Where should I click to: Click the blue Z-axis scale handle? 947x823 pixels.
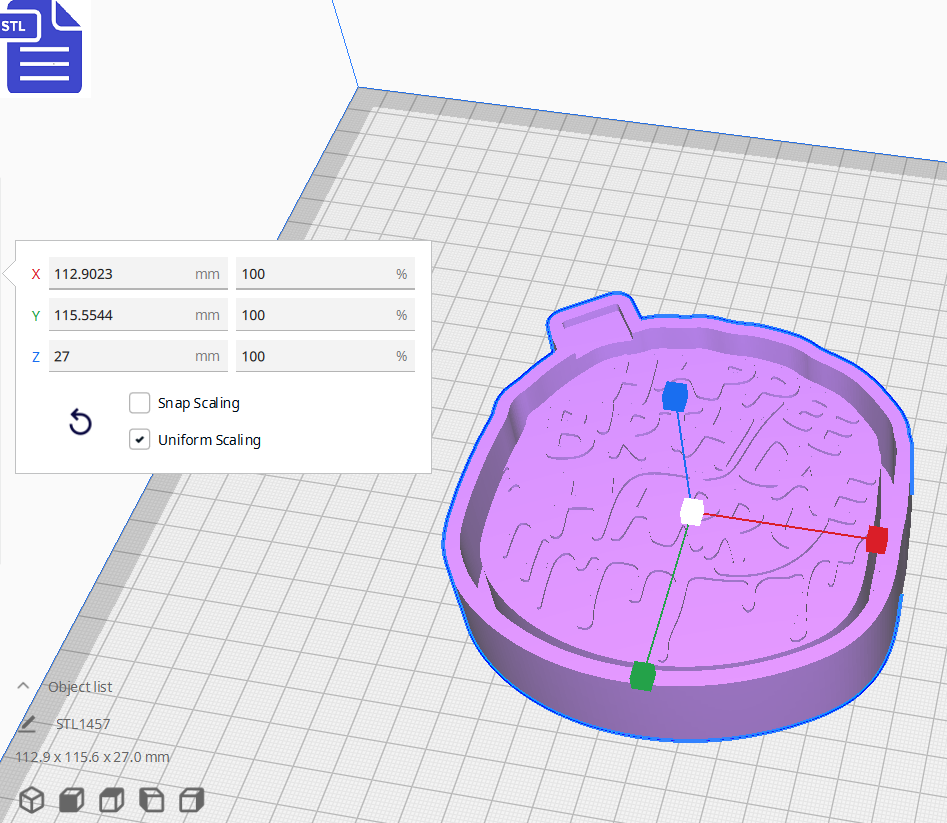tap(675, 397)
